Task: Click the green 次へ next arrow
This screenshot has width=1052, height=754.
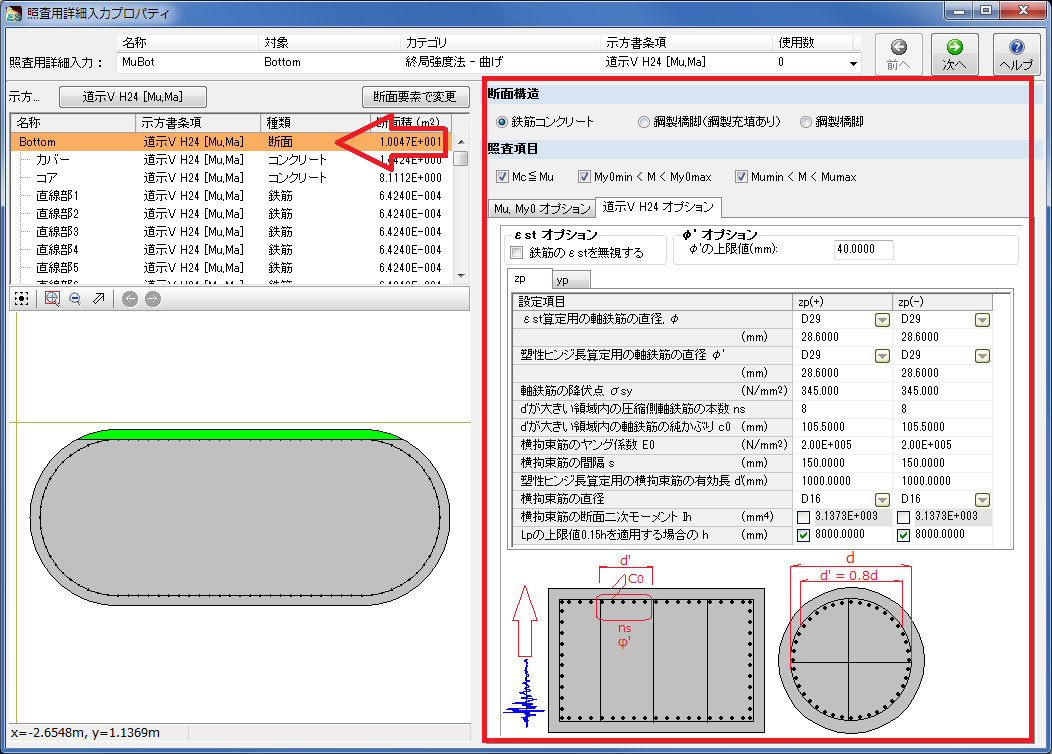Action: (x=954, y=54)
